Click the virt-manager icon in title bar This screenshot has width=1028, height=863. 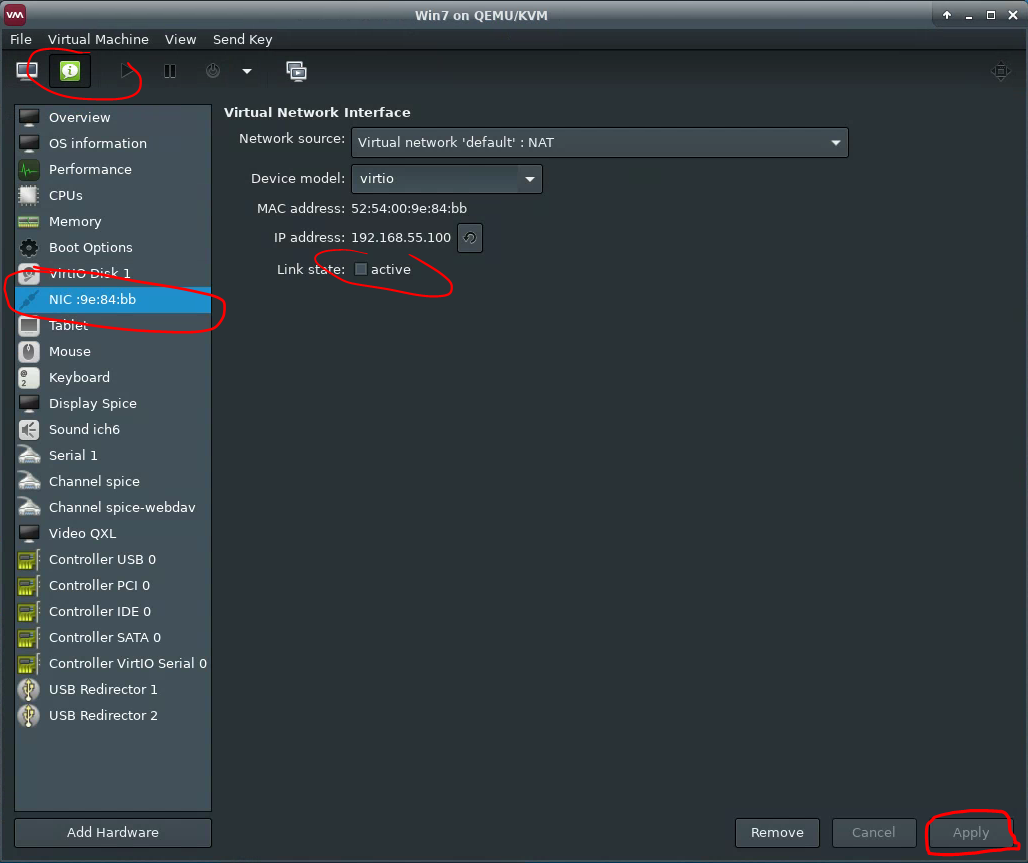point(14,14)
